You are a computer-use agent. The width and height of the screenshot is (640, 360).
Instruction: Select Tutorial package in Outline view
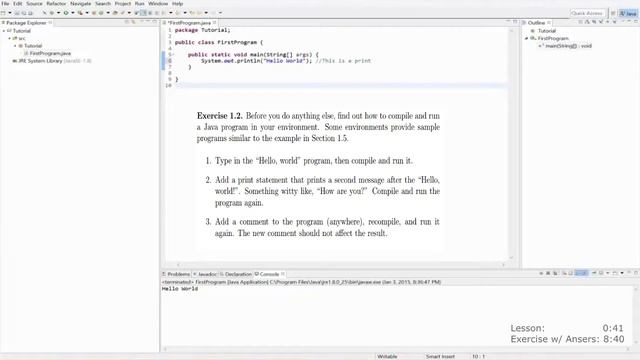[x=543, y=31]
